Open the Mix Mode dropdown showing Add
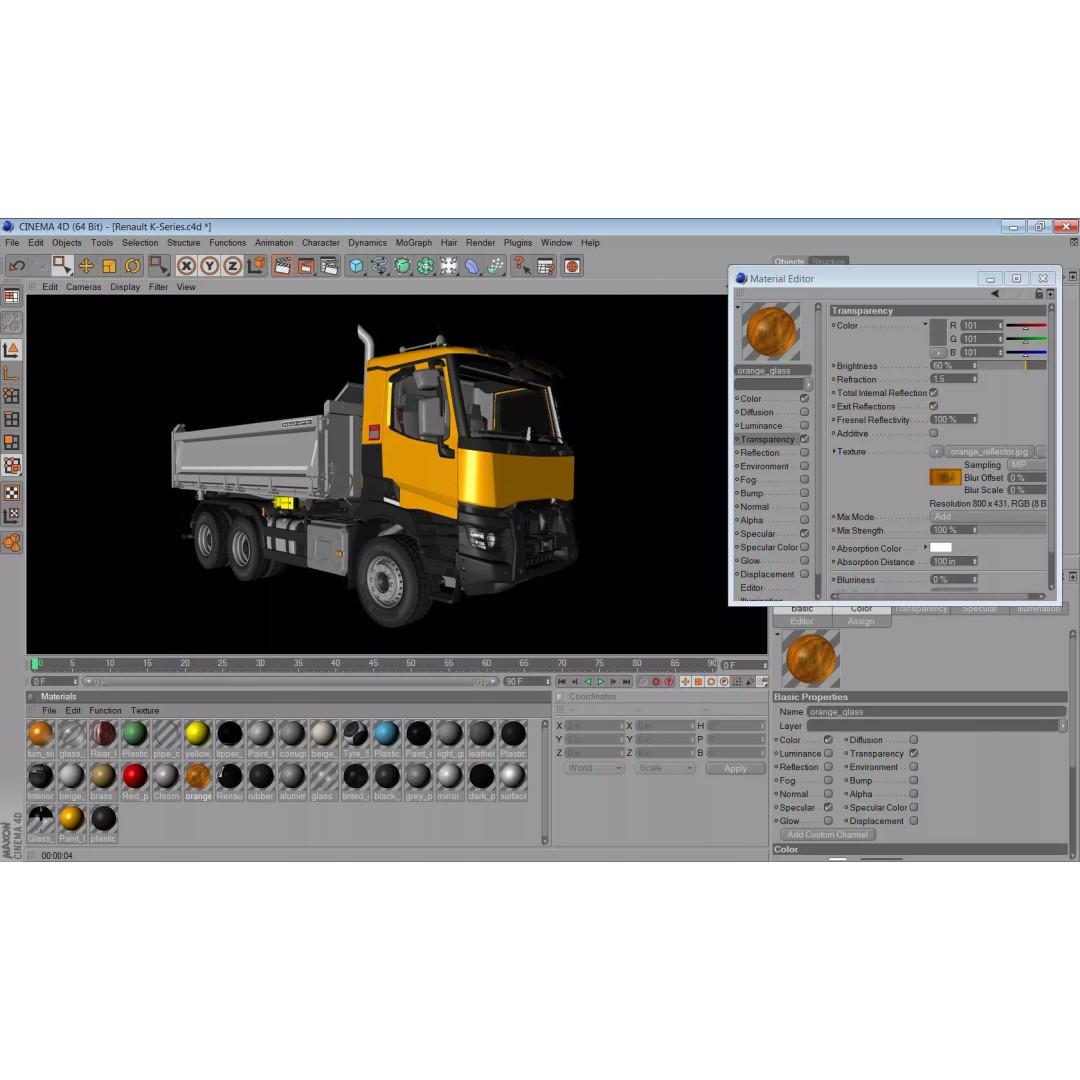Screen dimensions: 1080x1080 [x=987, y=517]
